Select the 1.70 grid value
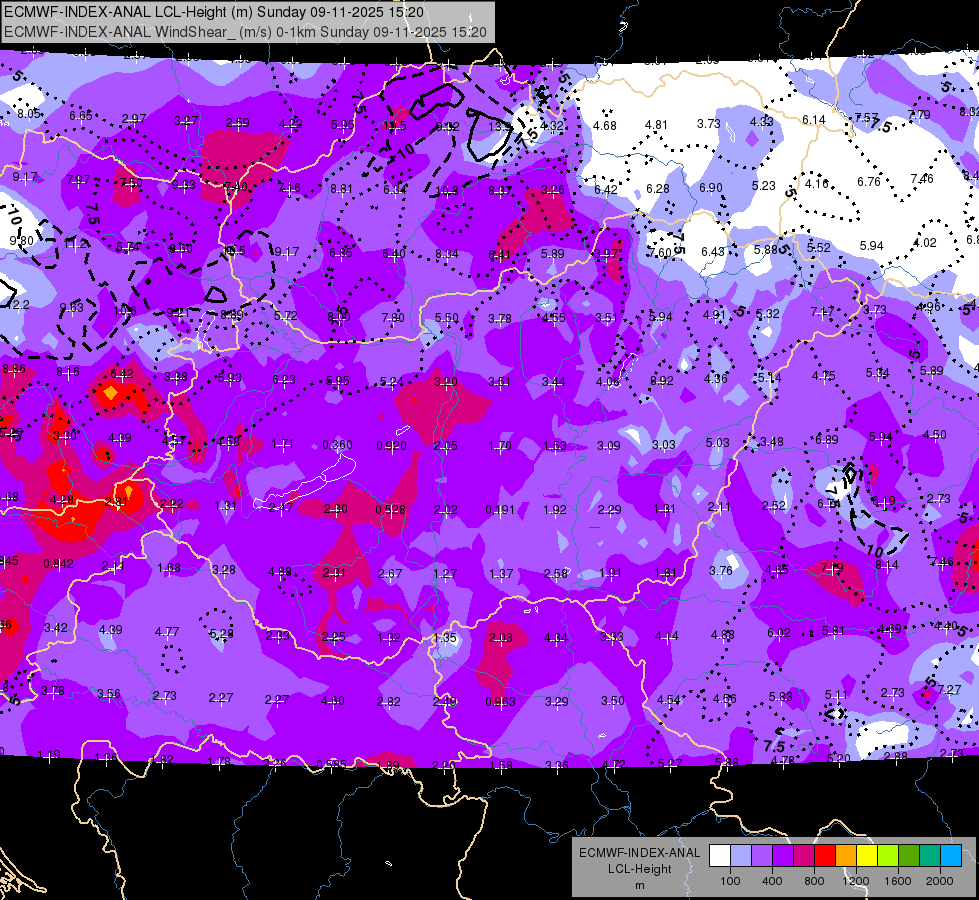Screen dimensions: 979x900 coord(499,446)
